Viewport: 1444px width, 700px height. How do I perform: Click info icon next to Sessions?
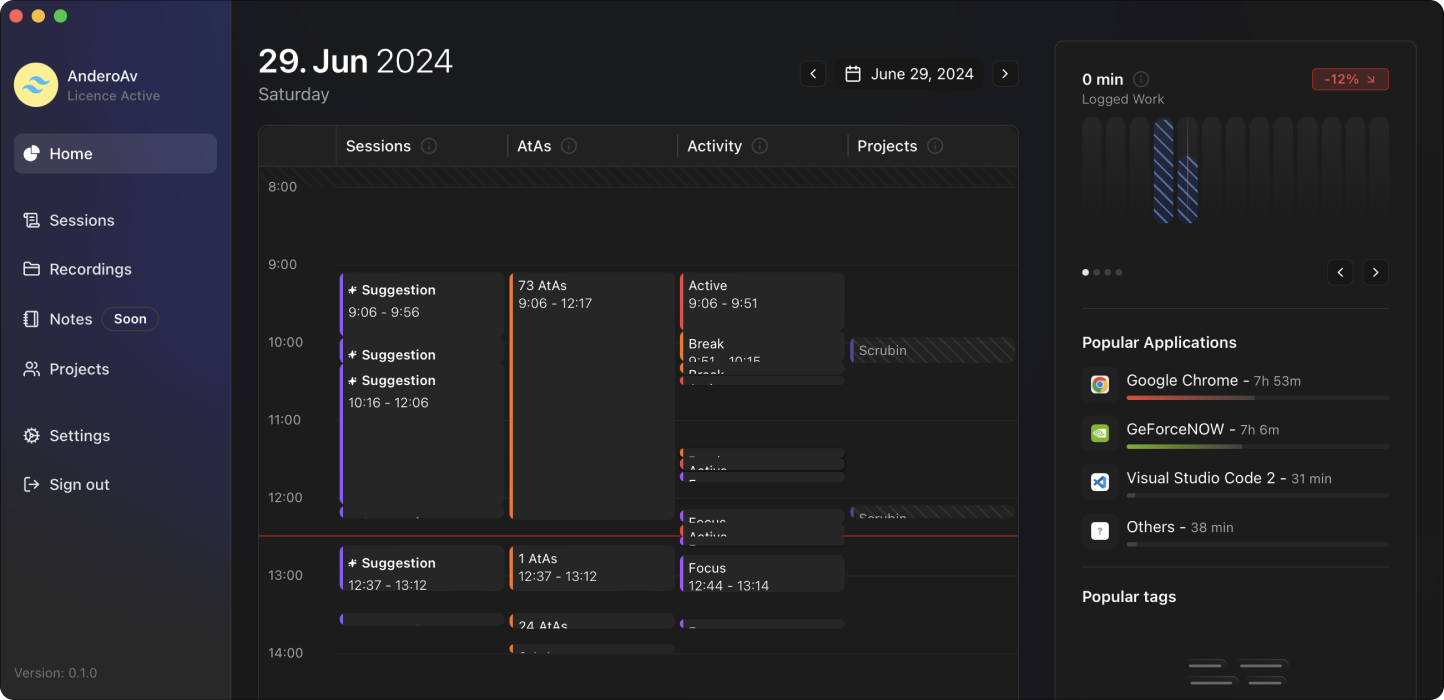(x=429, y=146)
